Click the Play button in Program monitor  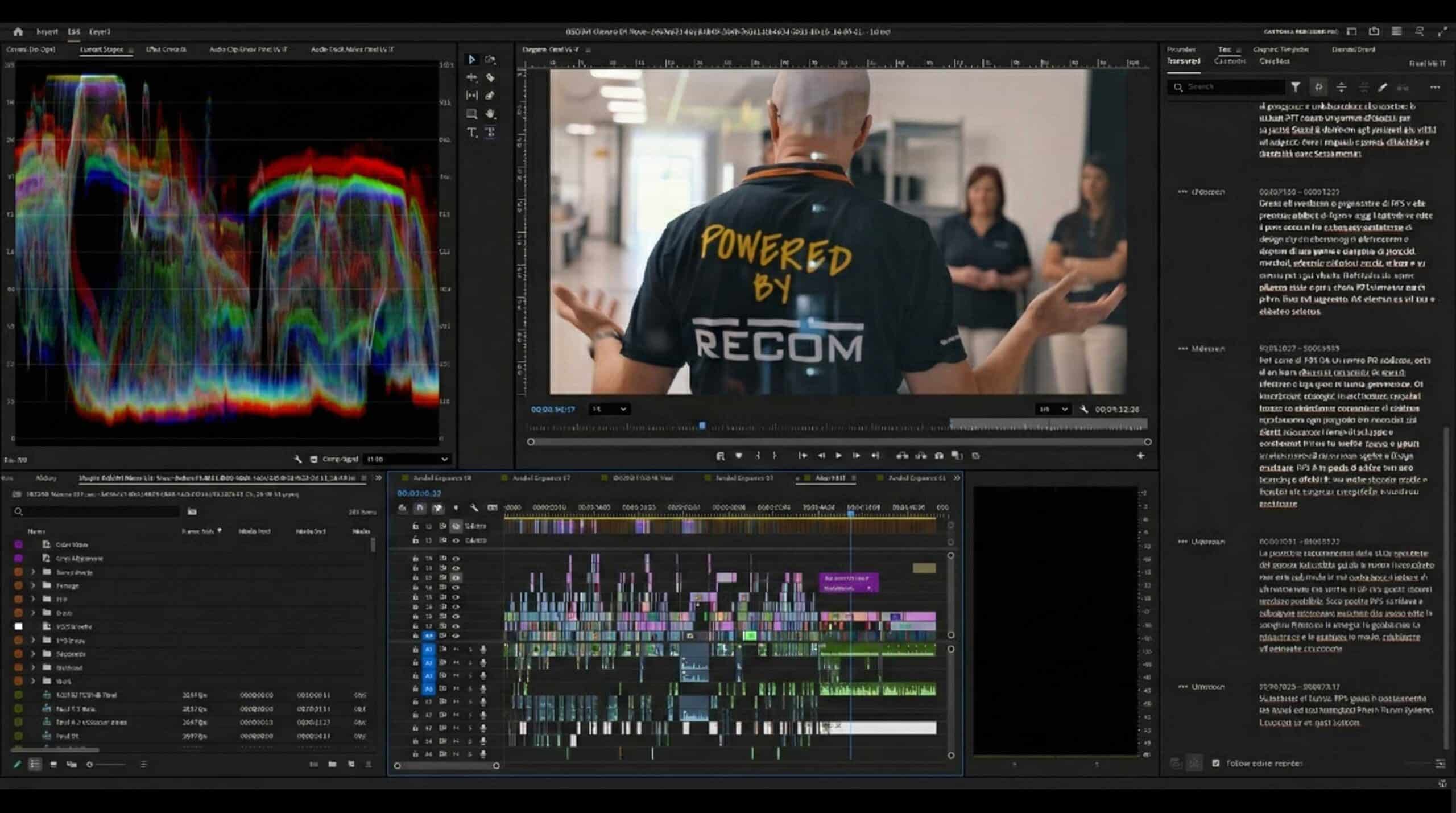coord(838,456)
